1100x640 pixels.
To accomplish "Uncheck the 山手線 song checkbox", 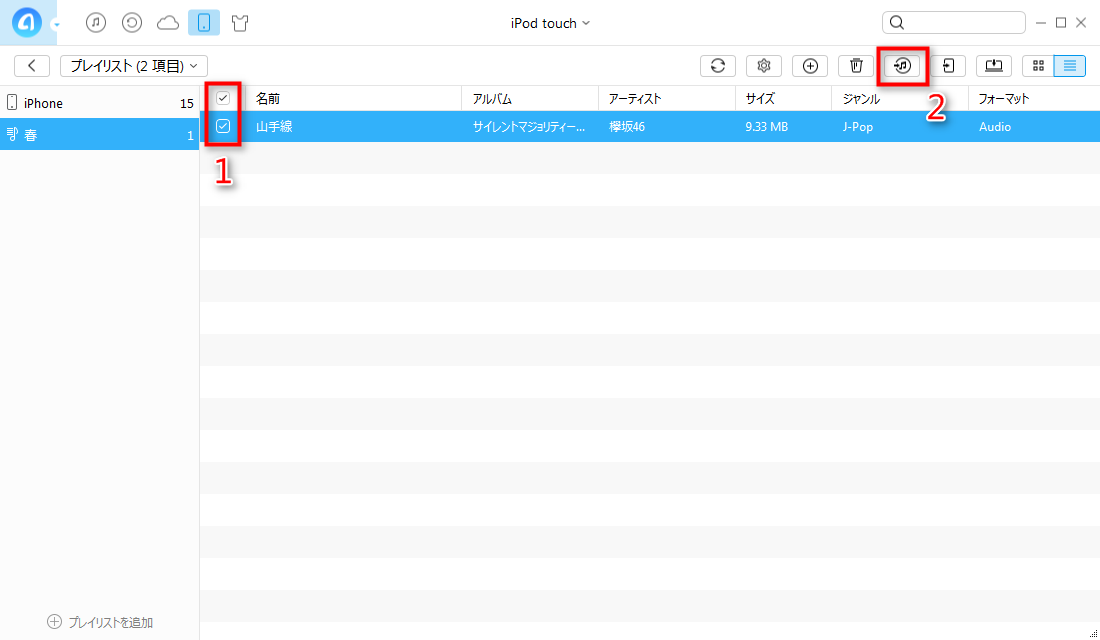I will click(x=223, y=126).
